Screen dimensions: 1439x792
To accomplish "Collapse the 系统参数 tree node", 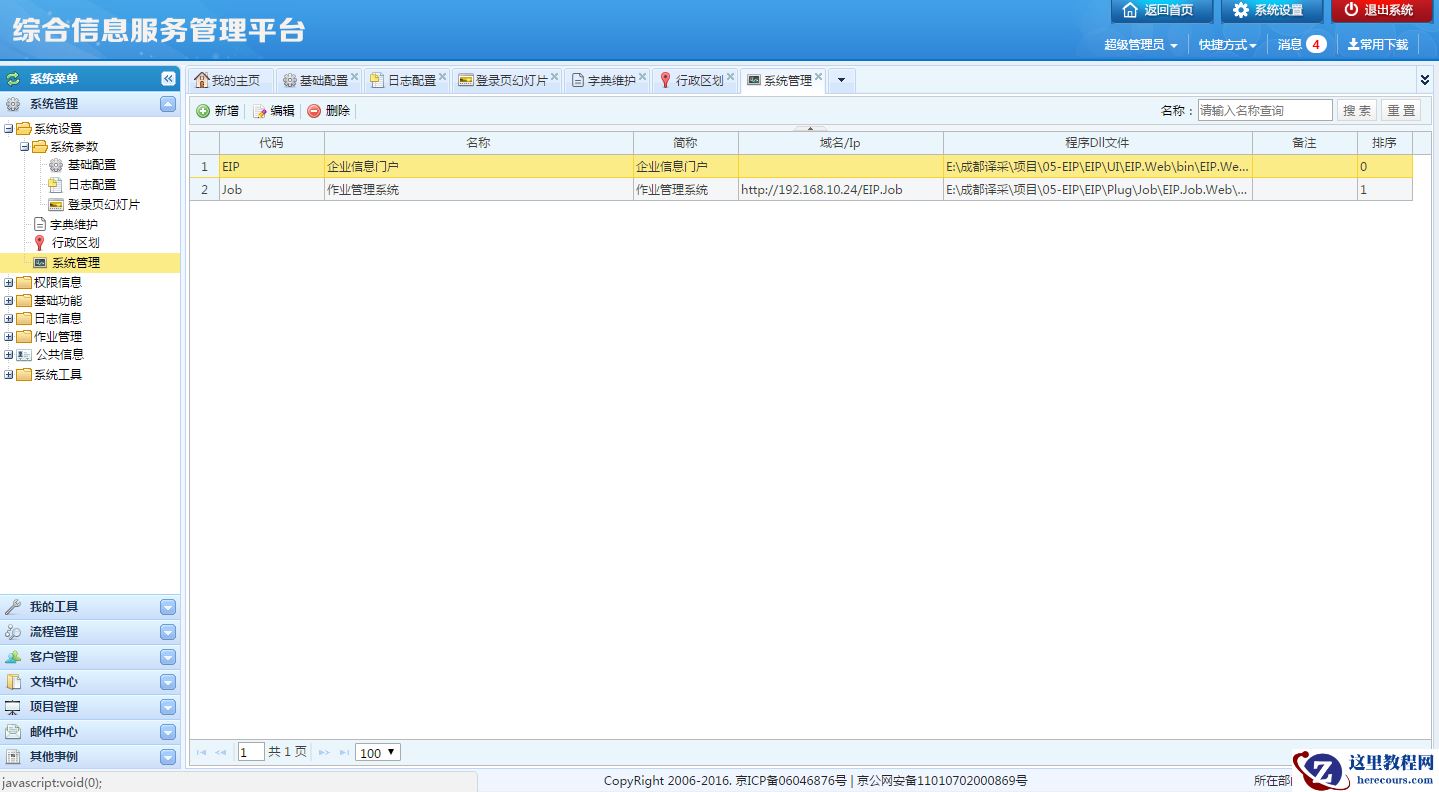I will point(25,147).
